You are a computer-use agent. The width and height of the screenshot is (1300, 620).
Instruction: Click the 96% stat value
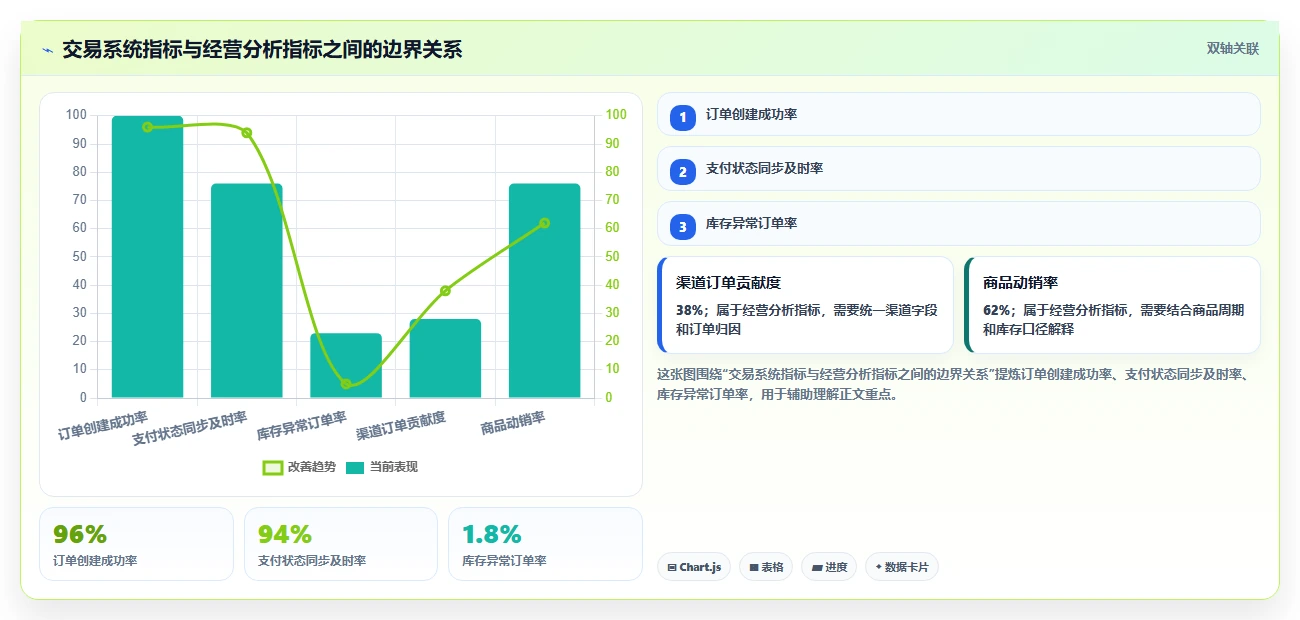coord(80,534)
